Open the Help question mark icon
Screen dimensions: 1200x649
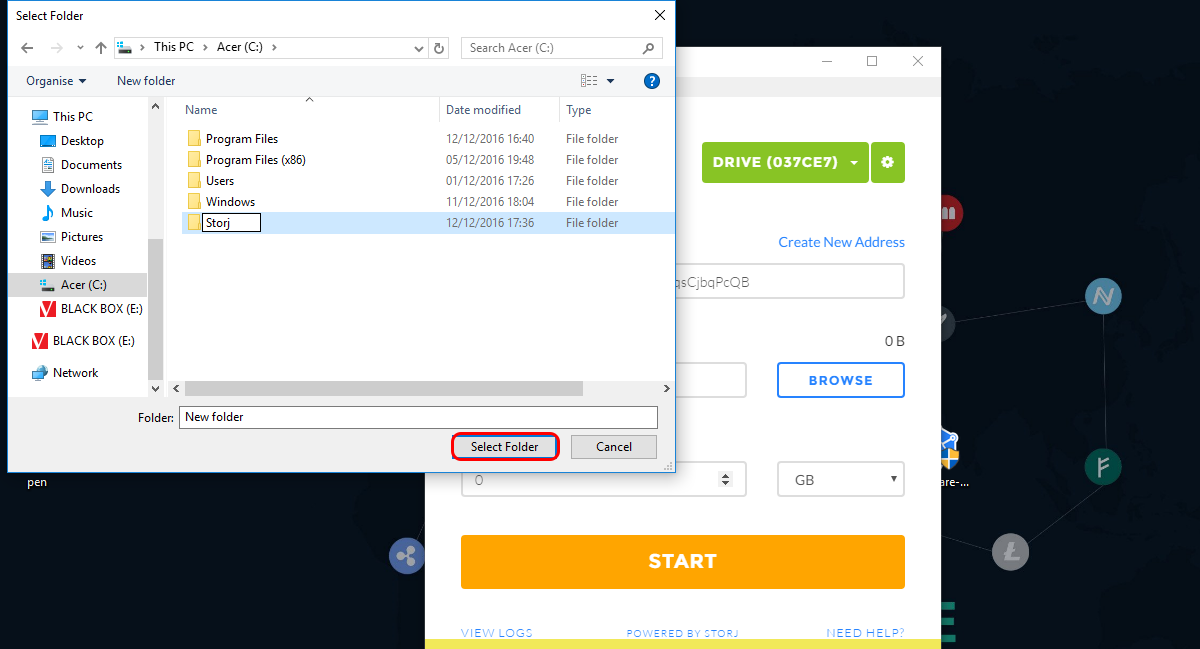coord(652,81)
